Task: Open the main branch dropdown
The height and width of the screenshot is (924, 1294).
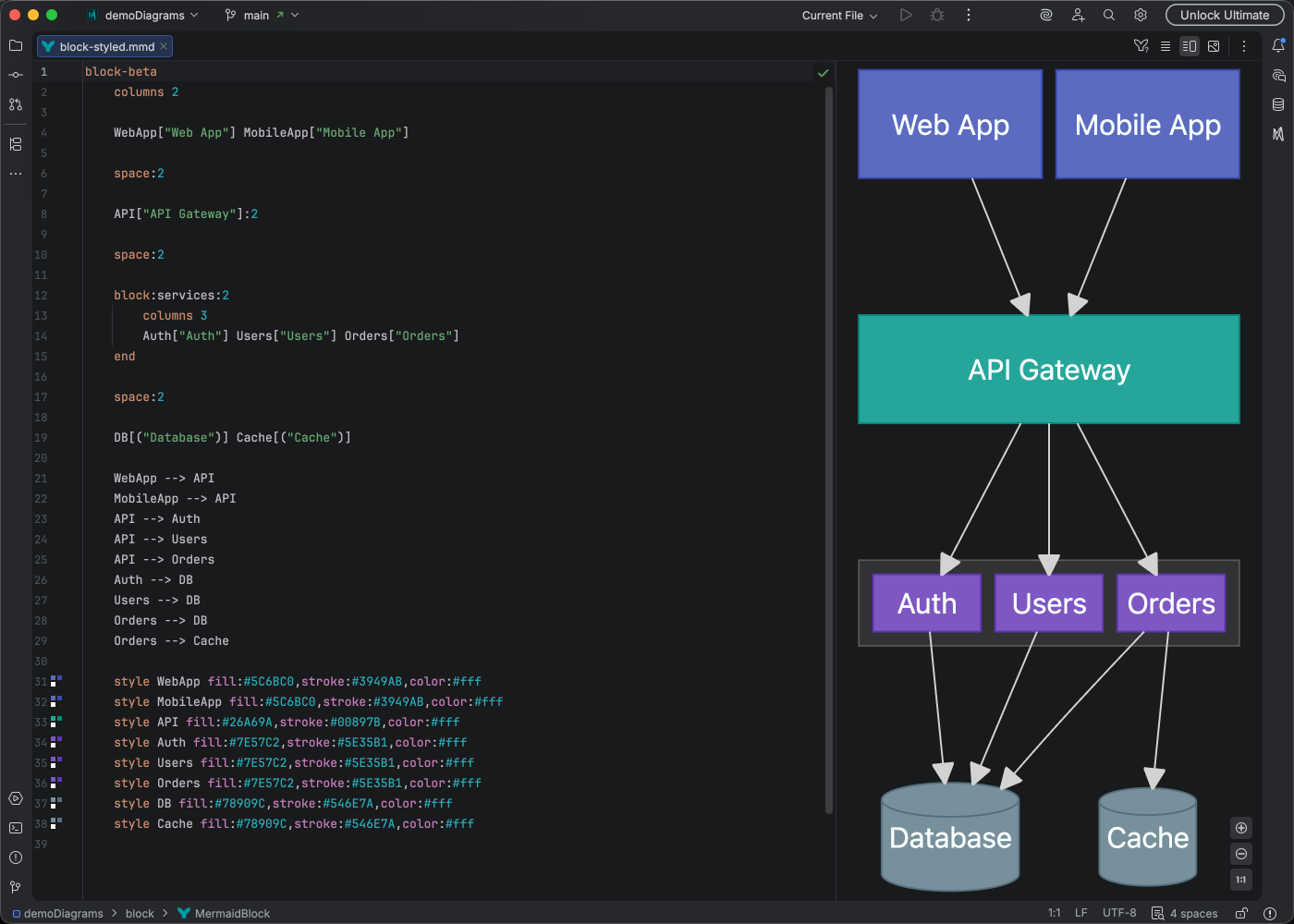Action: (262, 15)
